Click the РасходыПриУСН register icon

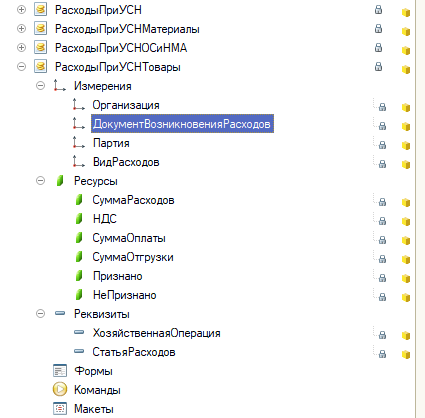(41, 10)
